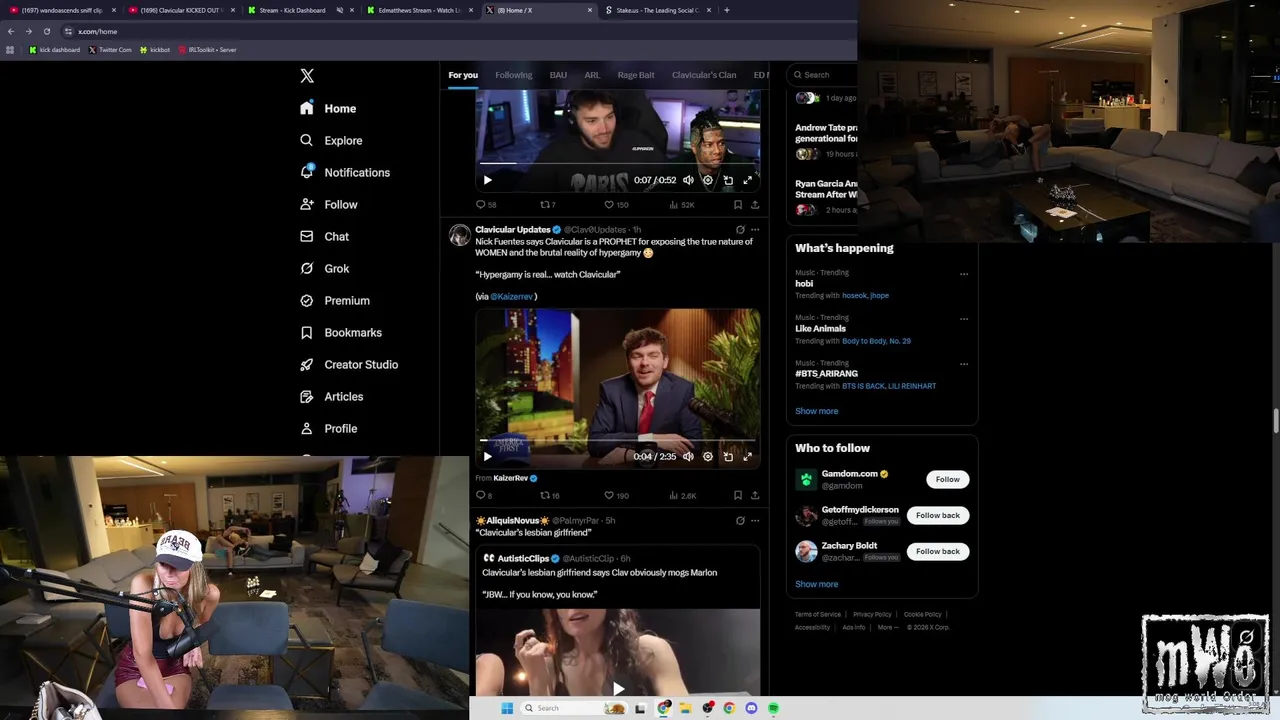The height and width of the screenshot is (720, 1280).
Task: Follow Gamdom.com account
Action: pyautogui.click(x=947, y=479)
